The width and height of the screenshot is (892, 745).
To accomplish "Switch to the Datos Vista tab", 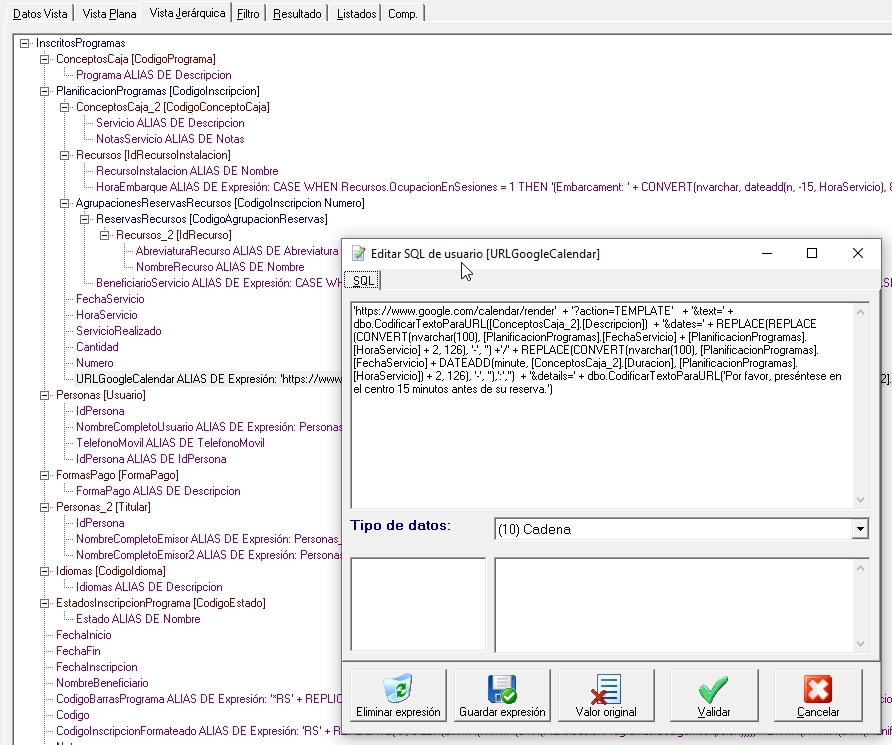I will (40, 14).
